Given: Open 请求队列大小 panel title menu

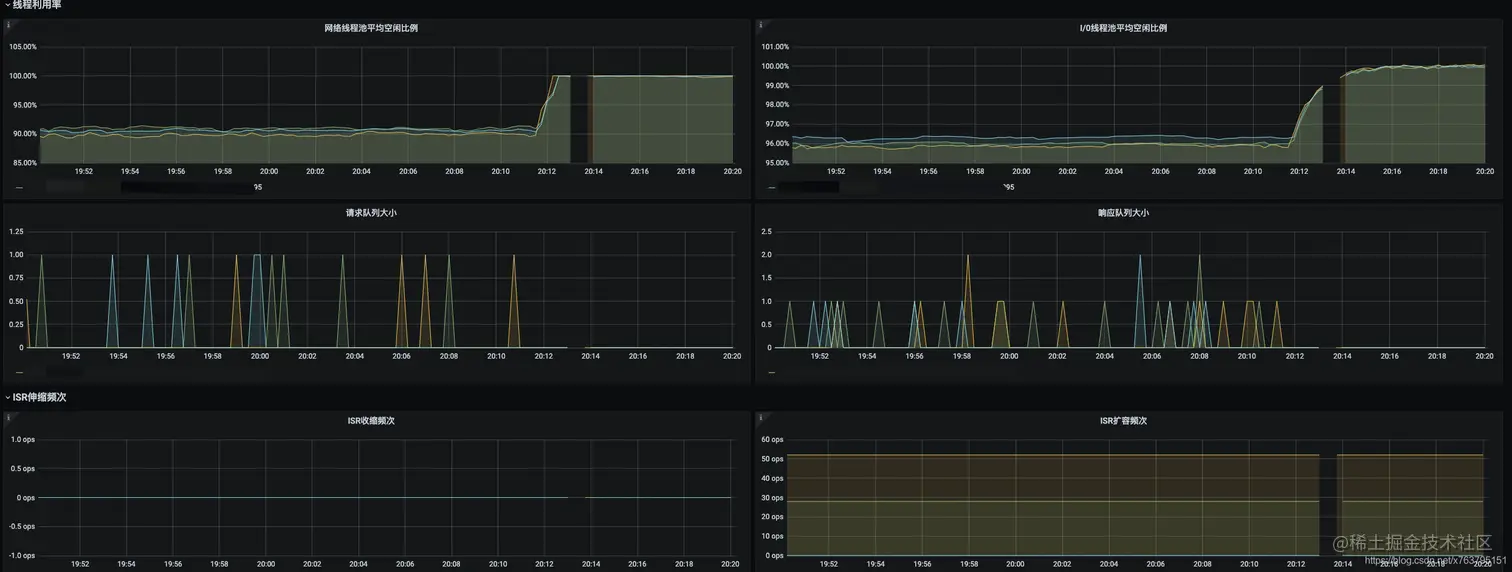Looking at the screenshot, I should tap(371, 213).
